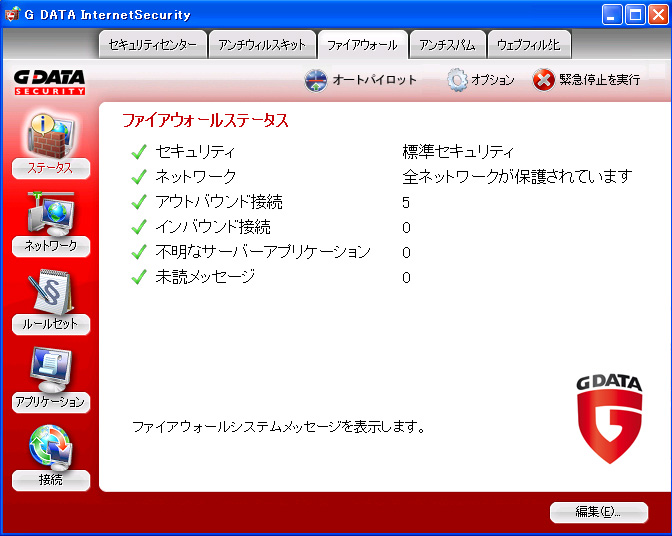Click the オートパイロット text link
Screen dimensions: 672x536
[374, 80]
